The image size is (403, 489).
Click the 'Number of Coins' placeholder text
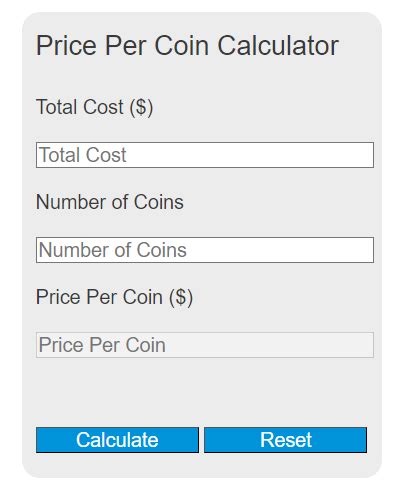point(113,250)
